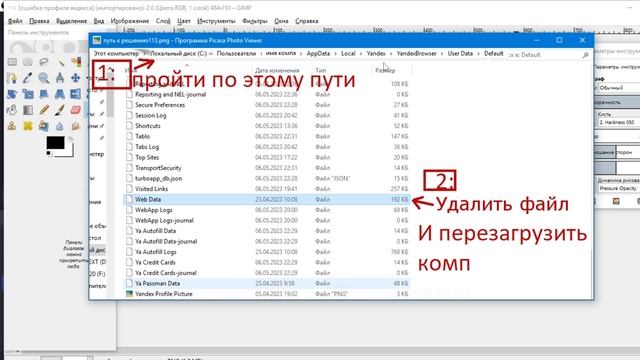Click the Локальный диск (C:) breadcrumb
640x360 pixels.
pos(179,53)
